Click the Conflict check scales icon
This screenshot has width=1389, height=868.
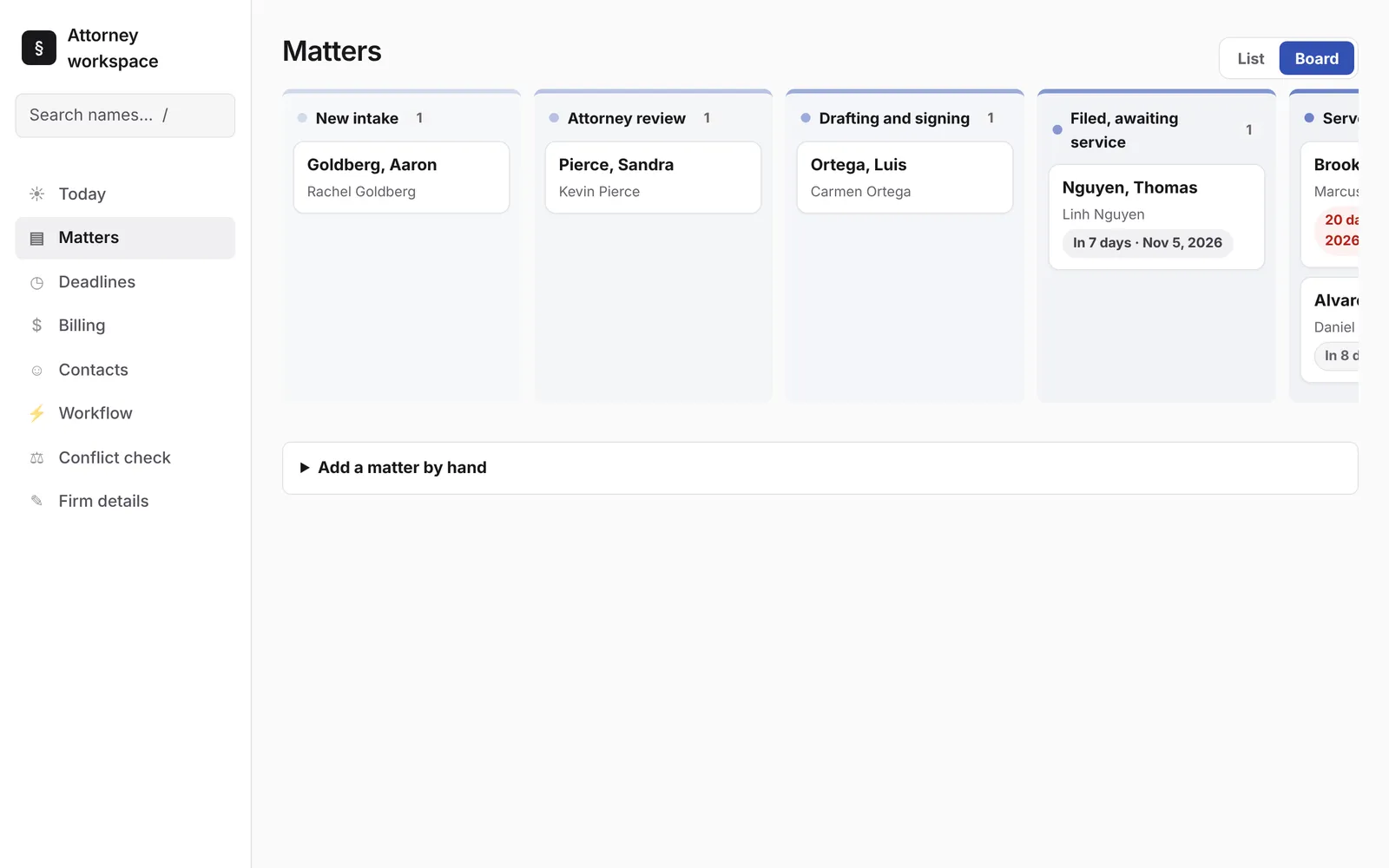click(x=36, y=457)
